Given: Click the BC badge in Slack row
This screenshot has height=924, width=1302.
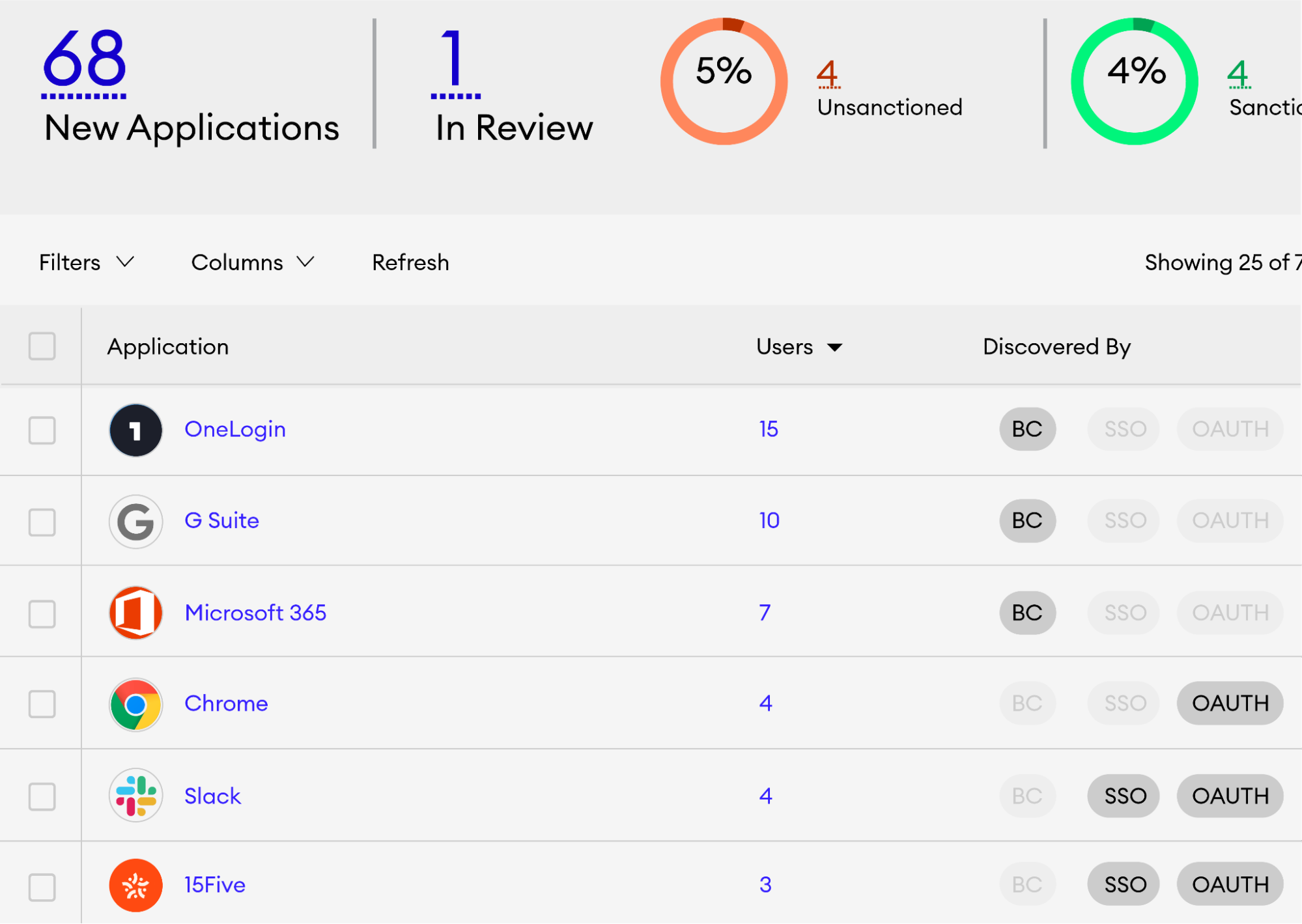Looking at the screenshot, I should click(1027, 796).
